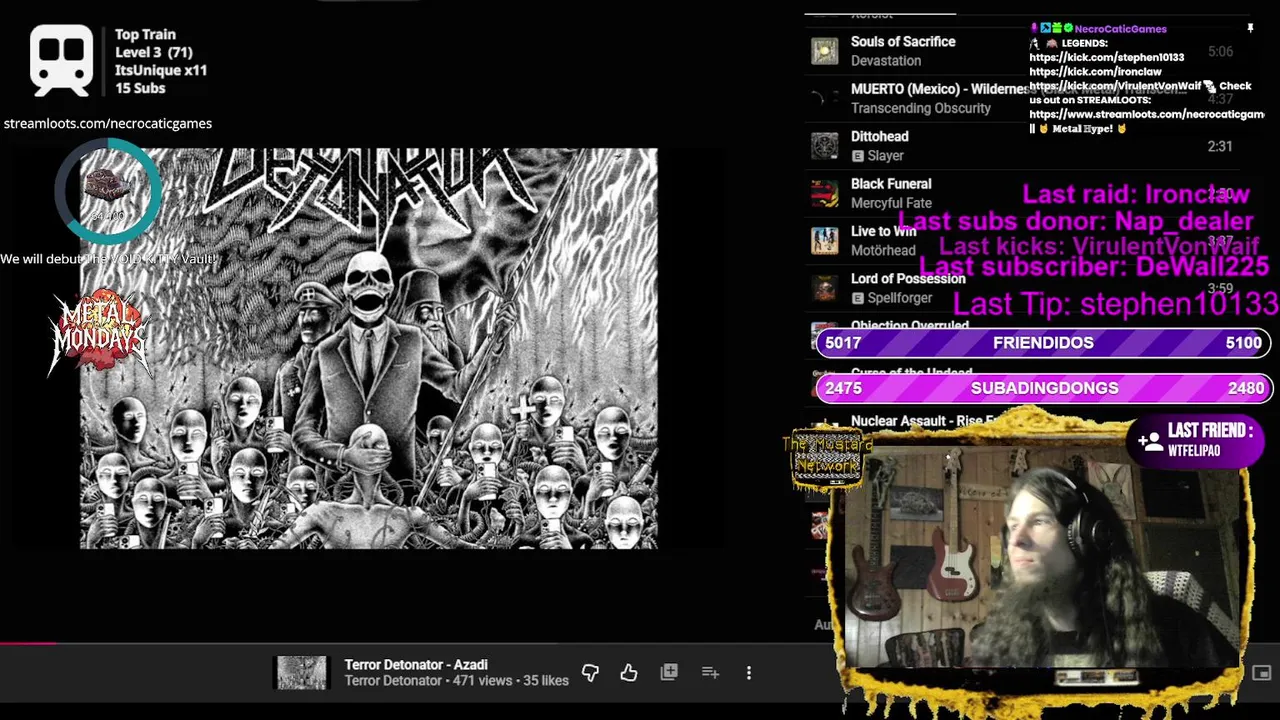The height and width of the screenshot is (720, 1280).
Task: Open the Dittohead album thumbnail
Action: click(x=825, y=146)
